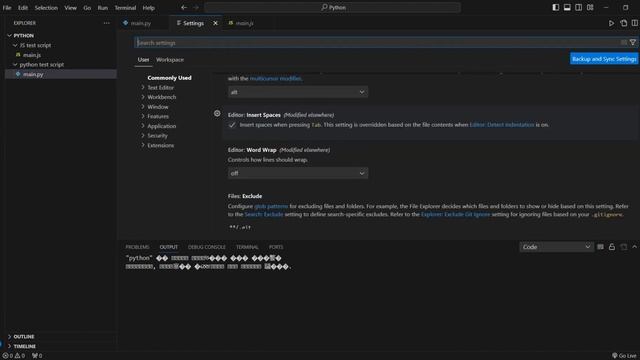This screenshot has height=360, width=640.
Task: Switch to DEBUG CONSOLE panel tab
Action: [207, 247]
